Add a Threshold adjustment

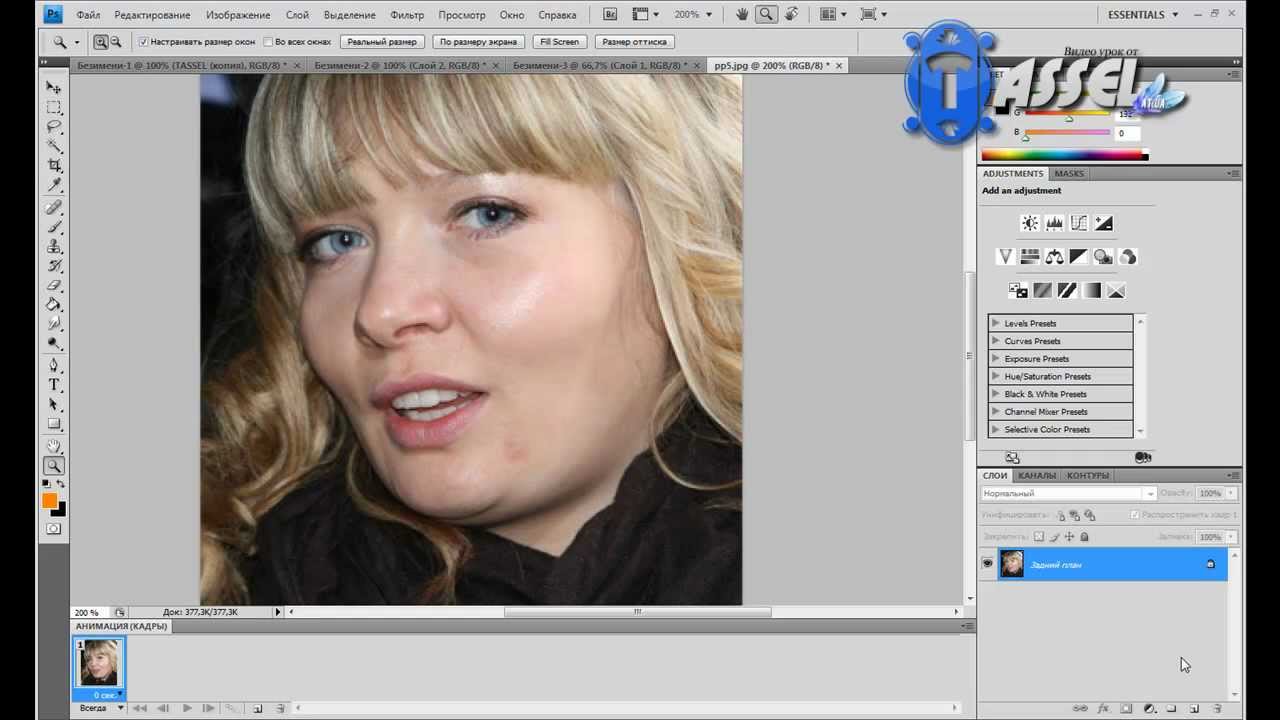[x=1067, y=291]
